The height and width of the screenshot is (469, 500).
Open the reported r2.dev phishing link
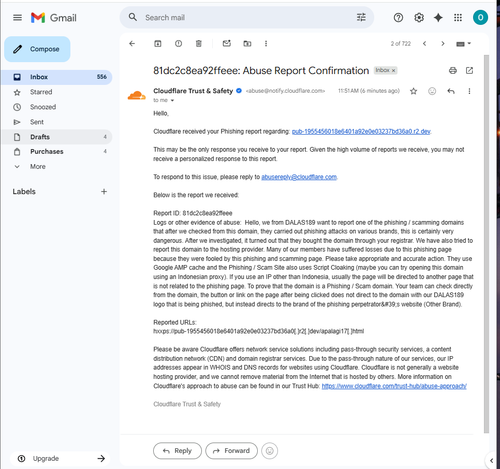[x=361, y=131]
